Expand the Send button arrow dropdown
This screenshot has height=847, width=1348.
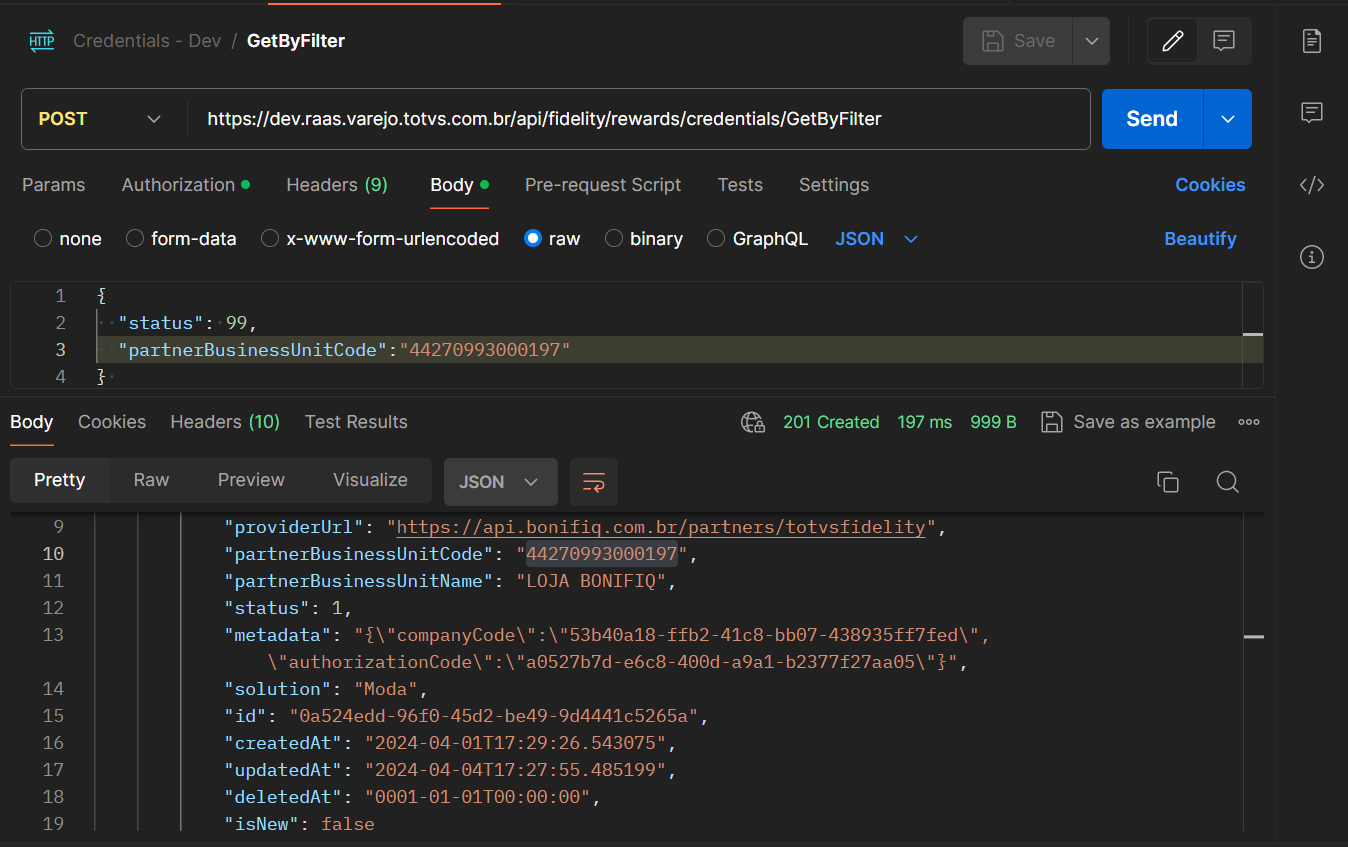1227,119
